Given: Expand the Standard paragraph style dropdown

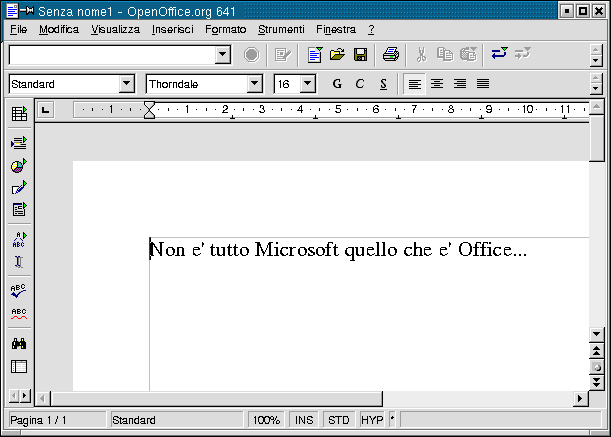Looking at the screenshot, I should tap(126, 83).
